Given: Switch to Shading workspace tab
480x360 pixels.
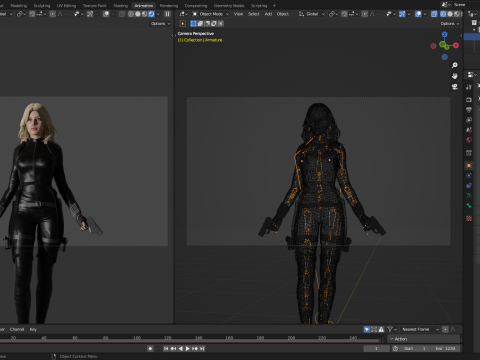Looking at the screenshot, I should [120, 6].
